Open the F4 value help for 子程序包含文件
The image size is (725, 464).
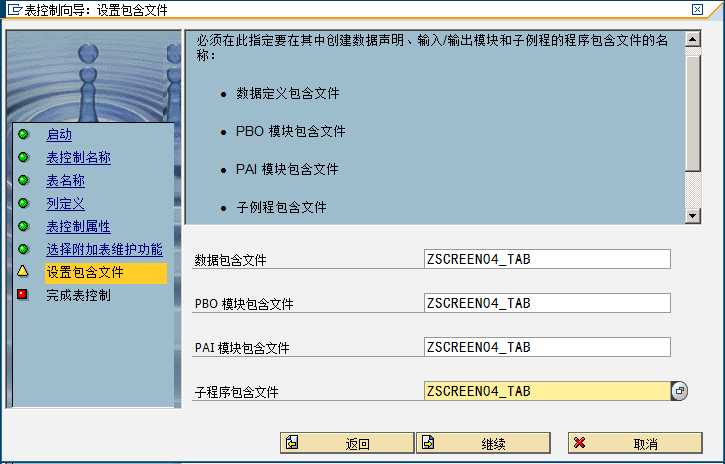click(680, 392)
